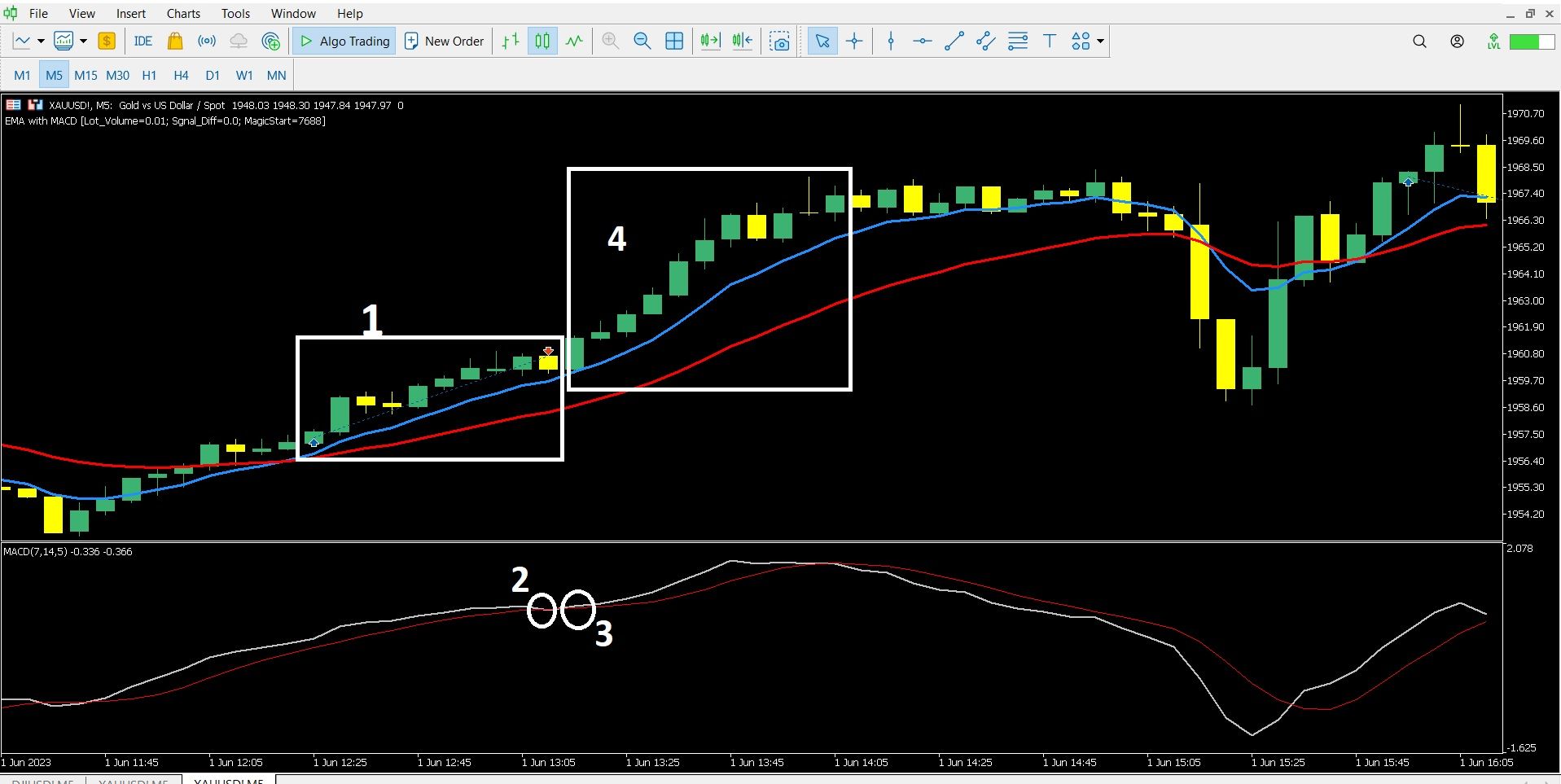
Task: Toggle chart shift from right edge
Action: pos(743,41)
